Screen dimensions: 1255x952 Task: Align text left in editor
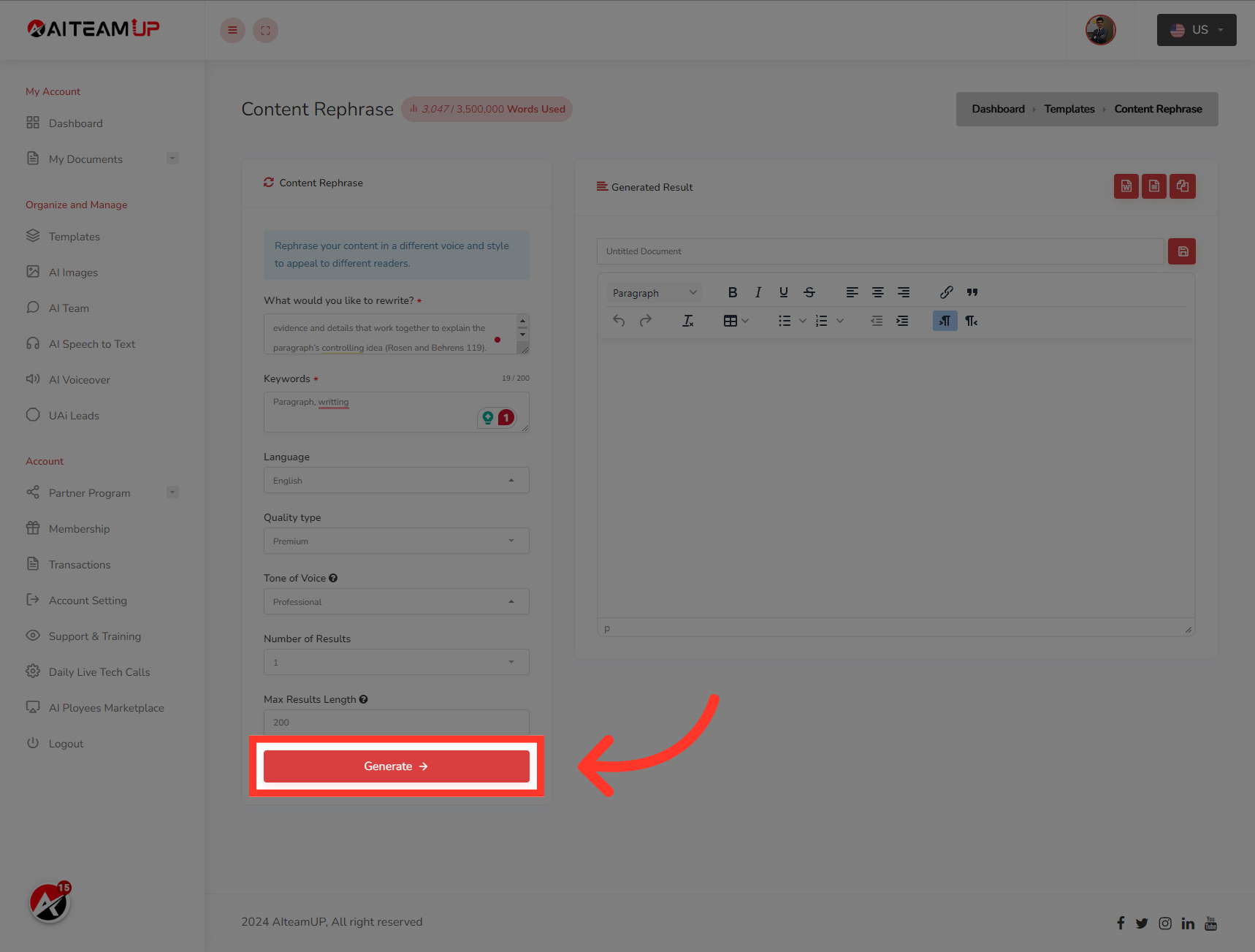point(852,292)
